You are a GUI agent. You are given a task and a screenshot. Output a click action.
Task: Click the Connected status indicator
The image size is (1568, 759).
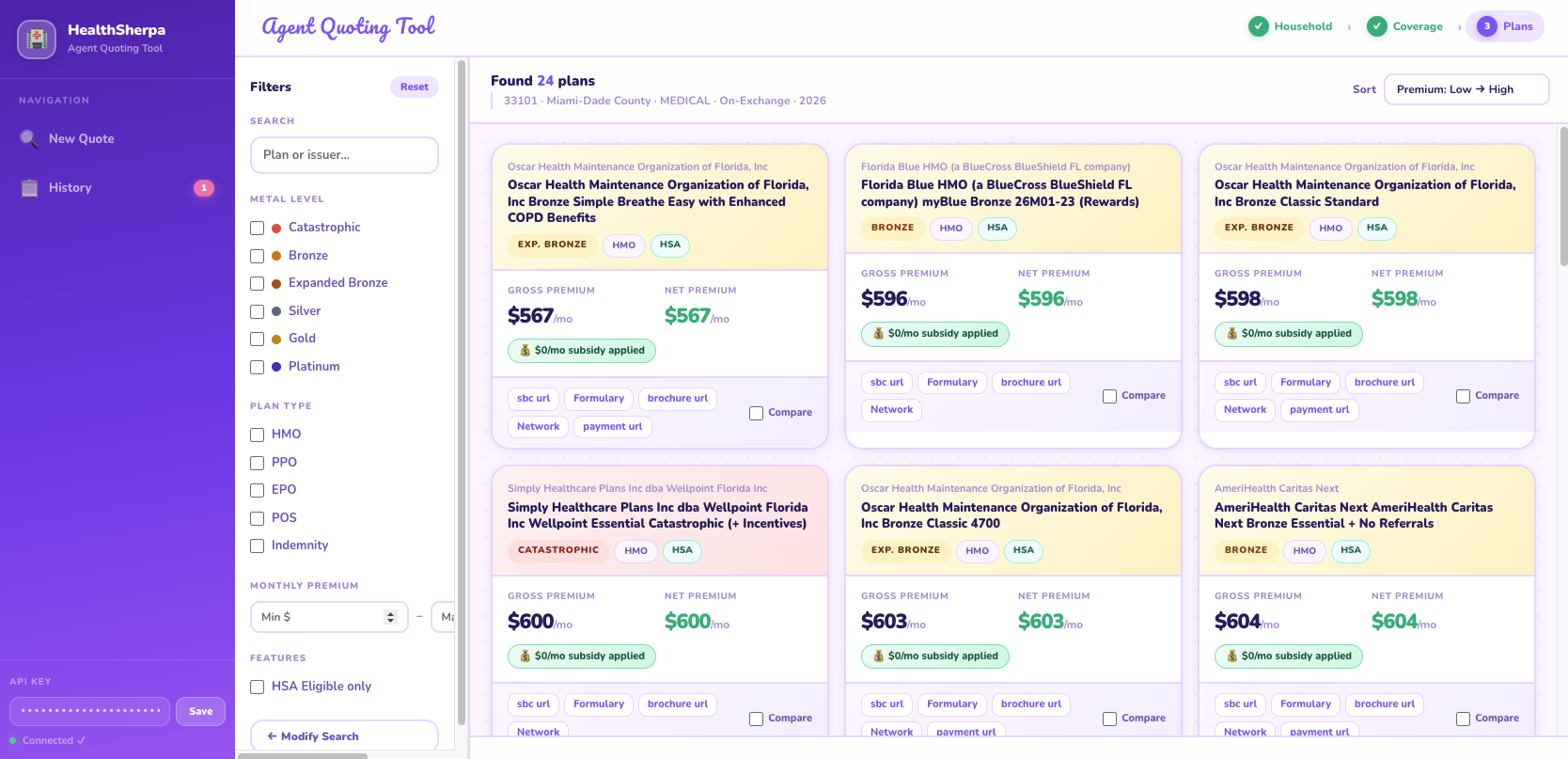click(48, 741)
